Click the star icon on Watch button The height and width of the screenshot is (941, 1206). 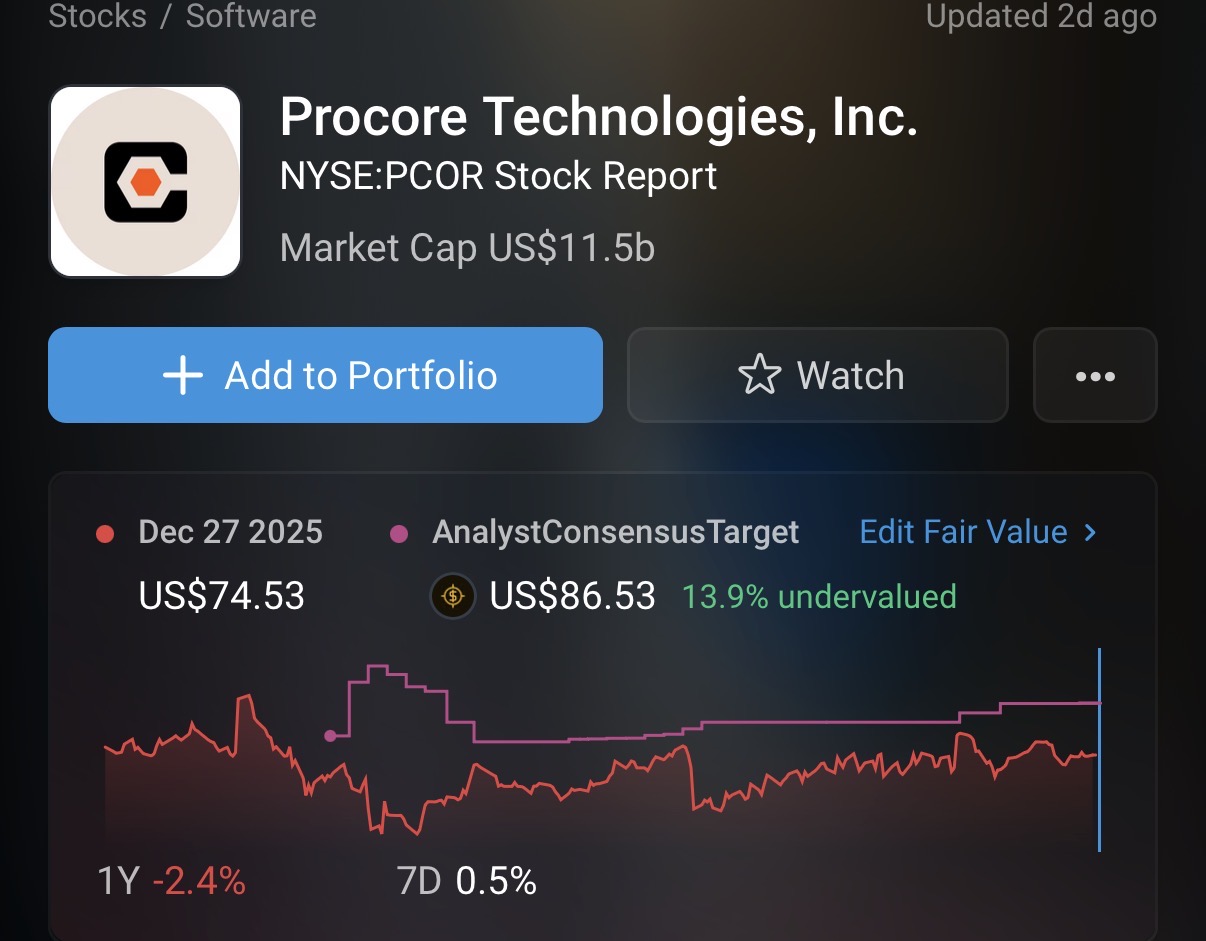click(759, 376)
